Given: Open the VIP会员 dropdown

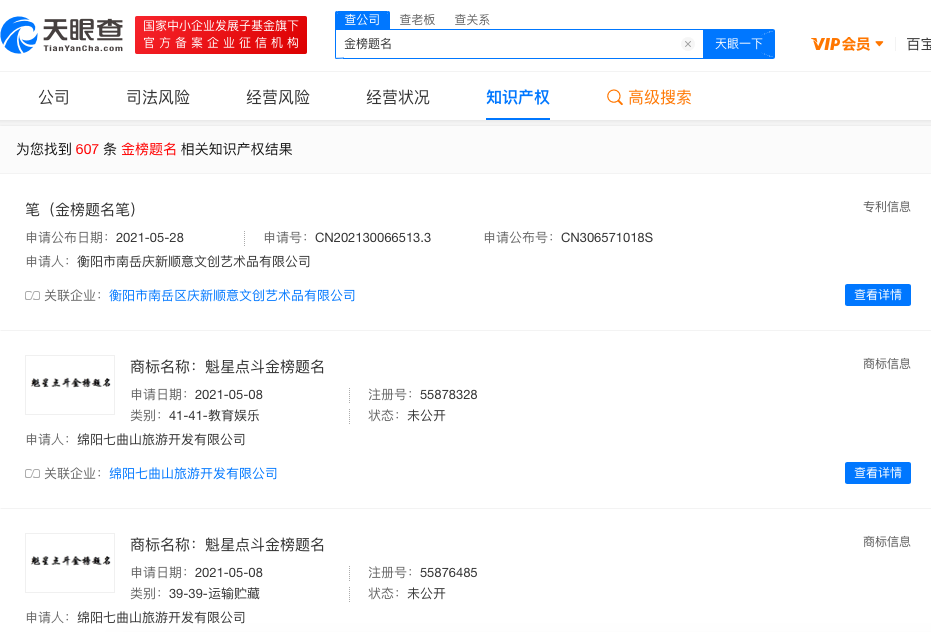Looking at the screenshot, I should (847, 44).
